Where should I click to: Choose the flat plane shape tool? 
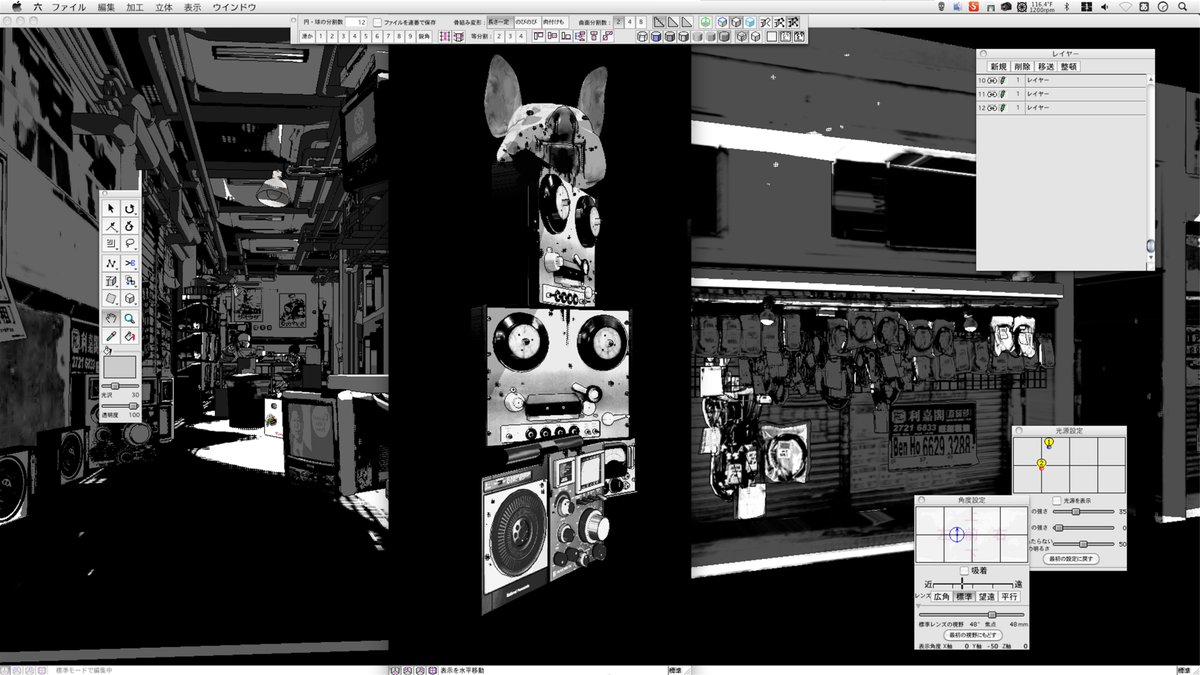pos(111,297)
